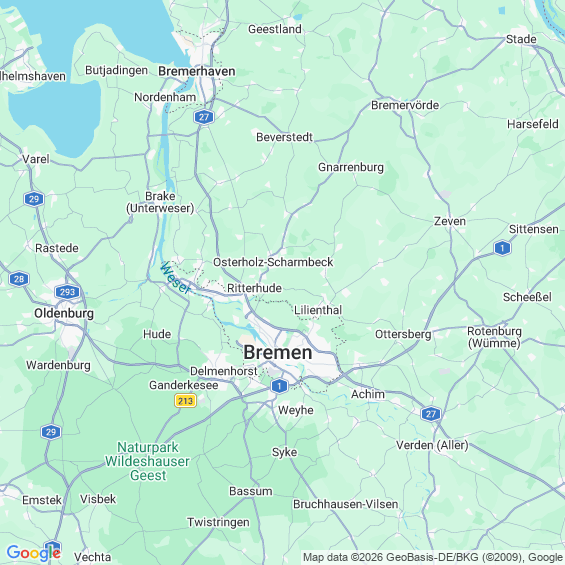Click the A293 highway shield by Oldenburg

click(x=67, y=292)
